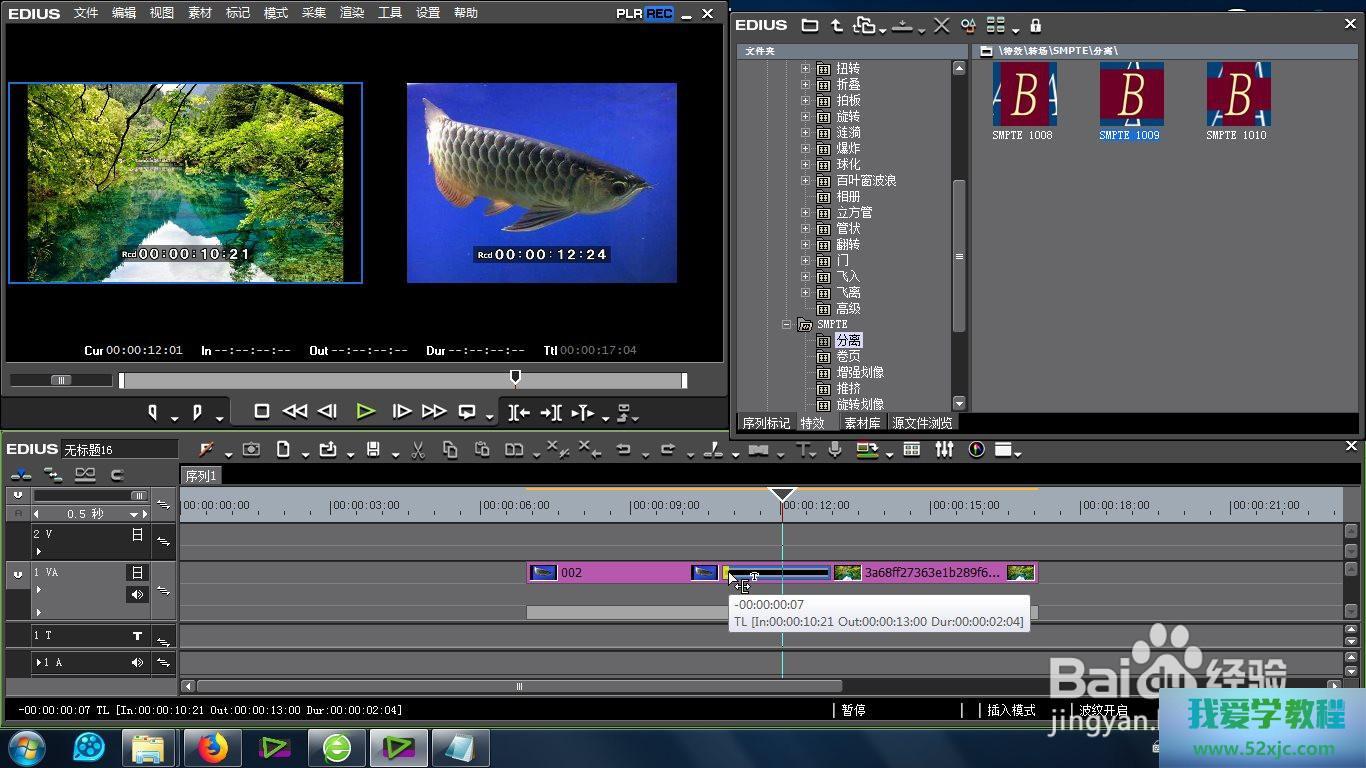Click the green Play button in player
The image size is (1366, 768).
pyautogui.click(x=365, y=411)
